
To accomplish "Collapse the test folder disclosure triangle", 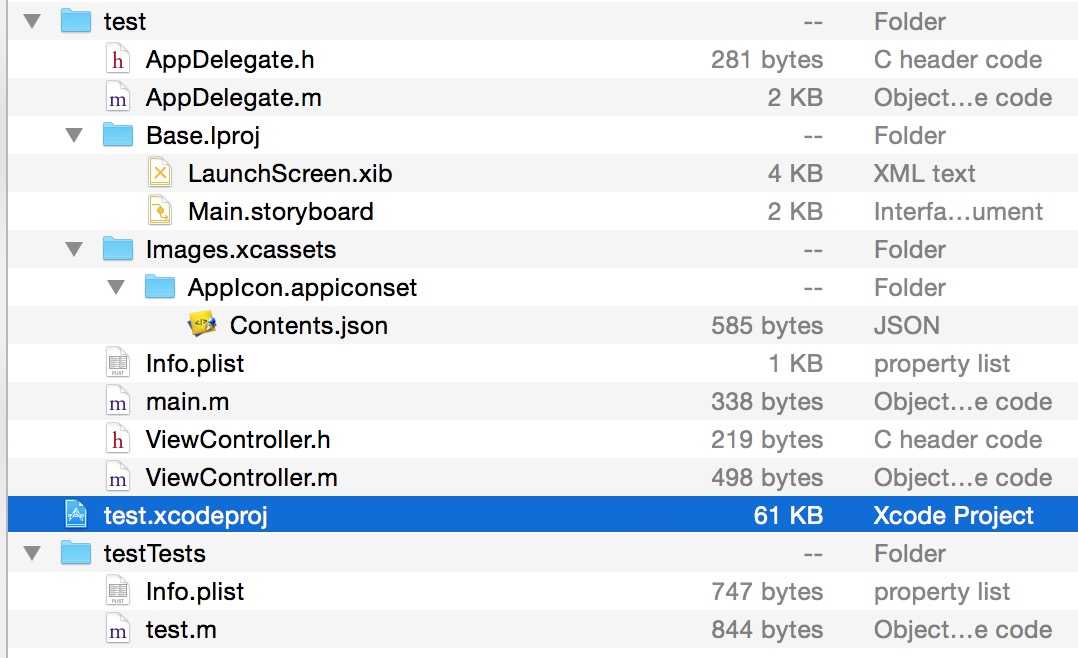I will [x=32, y=22].
